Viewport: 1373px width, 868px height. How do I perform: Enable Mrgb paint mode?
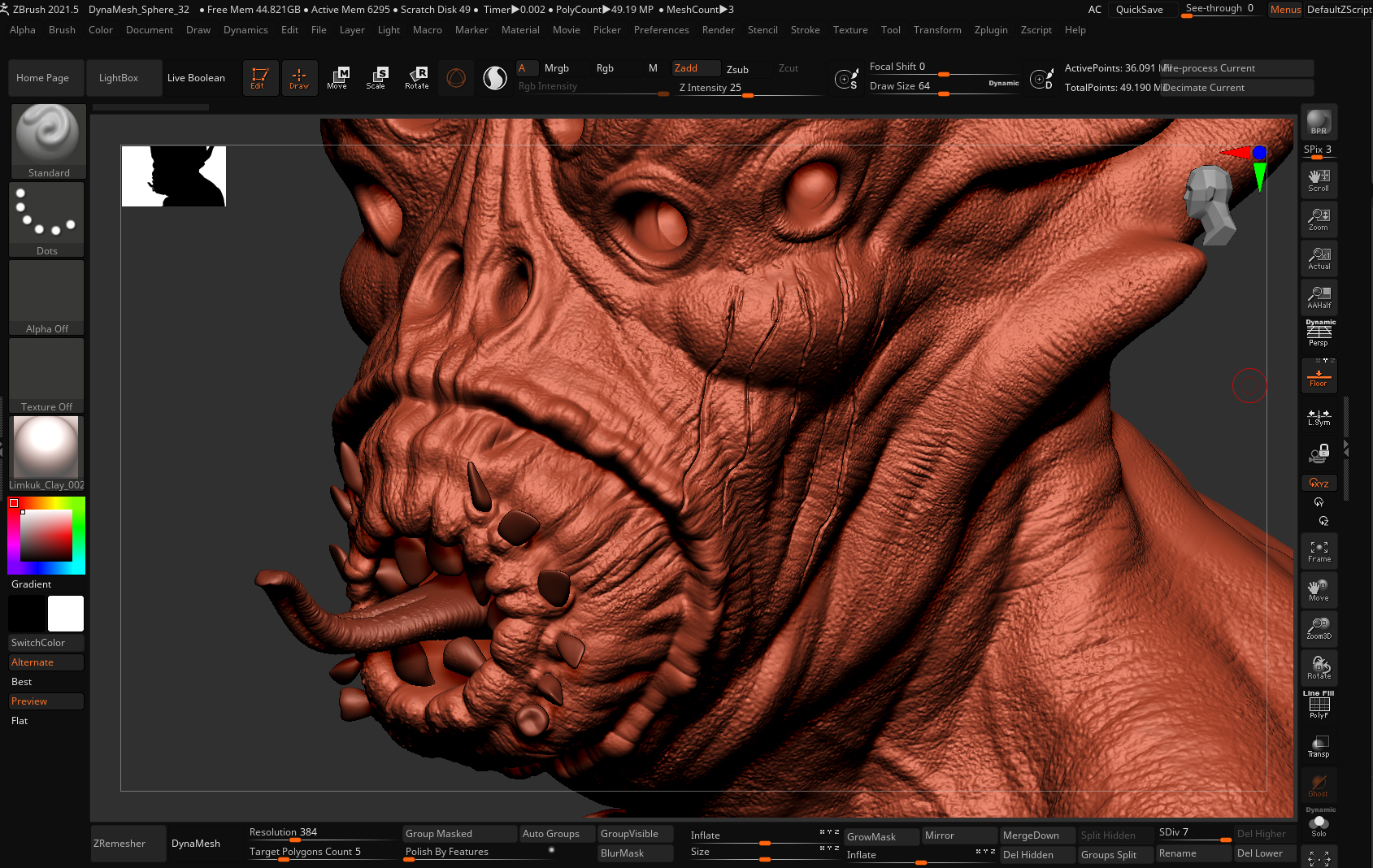click(557, 68)
